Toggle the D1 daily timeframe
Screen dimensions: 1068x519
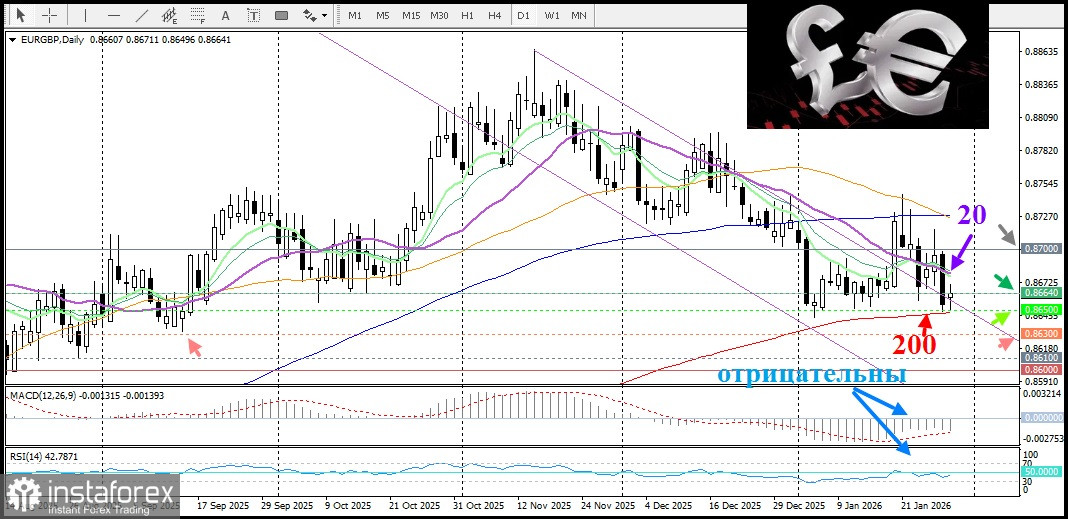523,15
